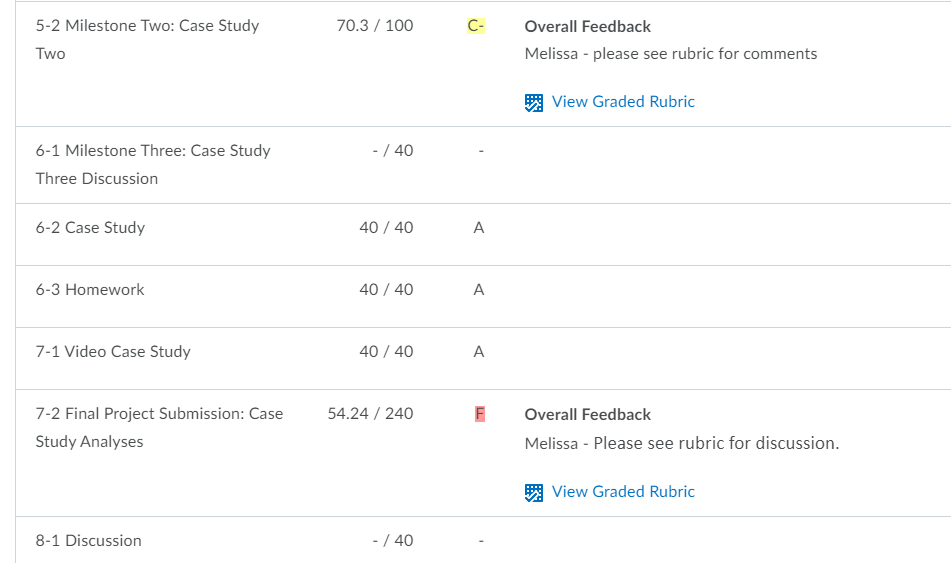Click the yellow C- grade badge
Image resolution: width=951 pixels, height=563 pixels.
[476, 25]
